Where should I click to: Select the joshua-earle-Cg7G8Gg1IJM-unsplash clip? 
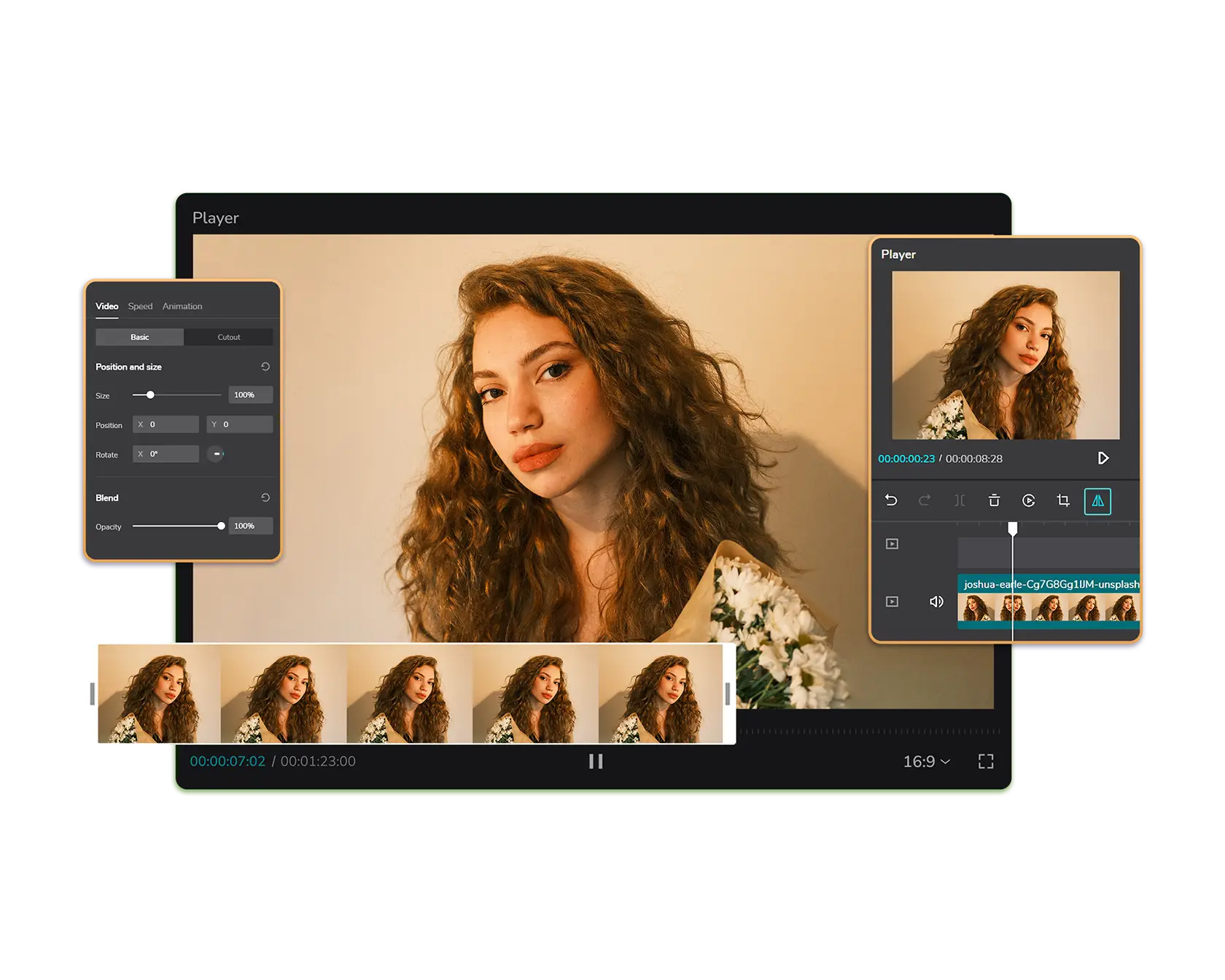1049,602
